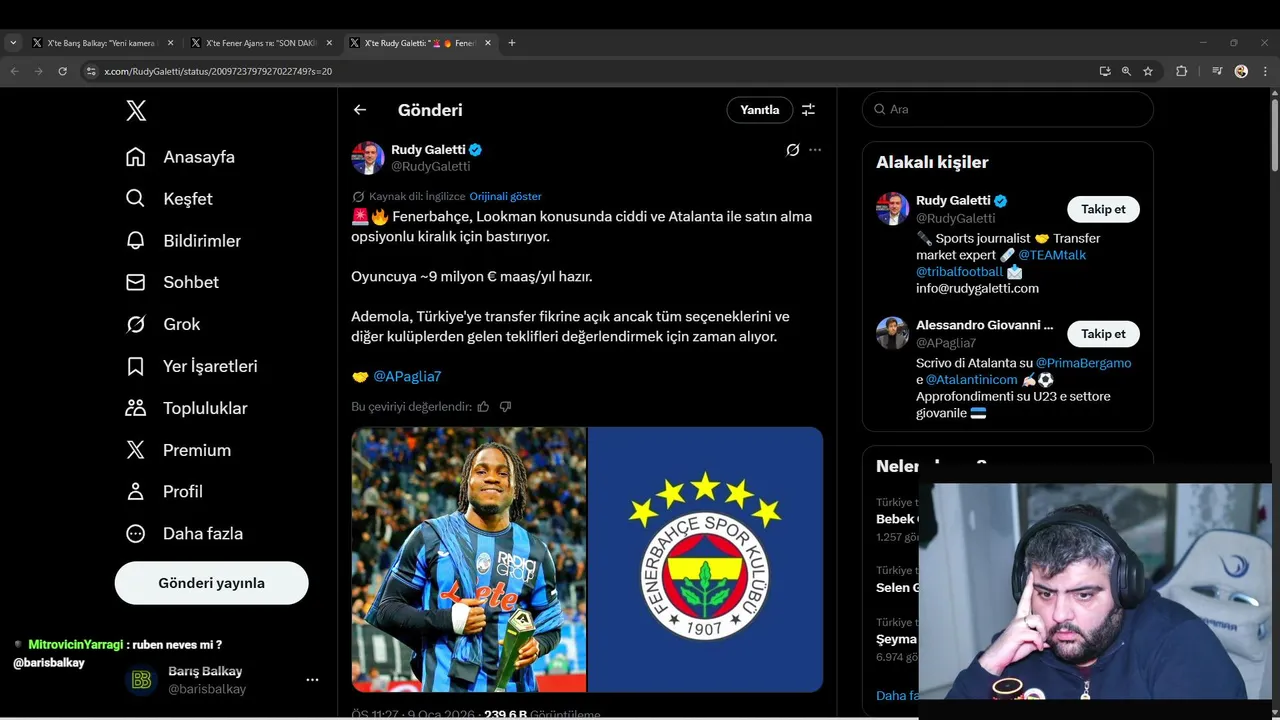The image size is (1280, 720).
Task: Open Alessandro Giovanni's profile name
Action: pos(984,325)
